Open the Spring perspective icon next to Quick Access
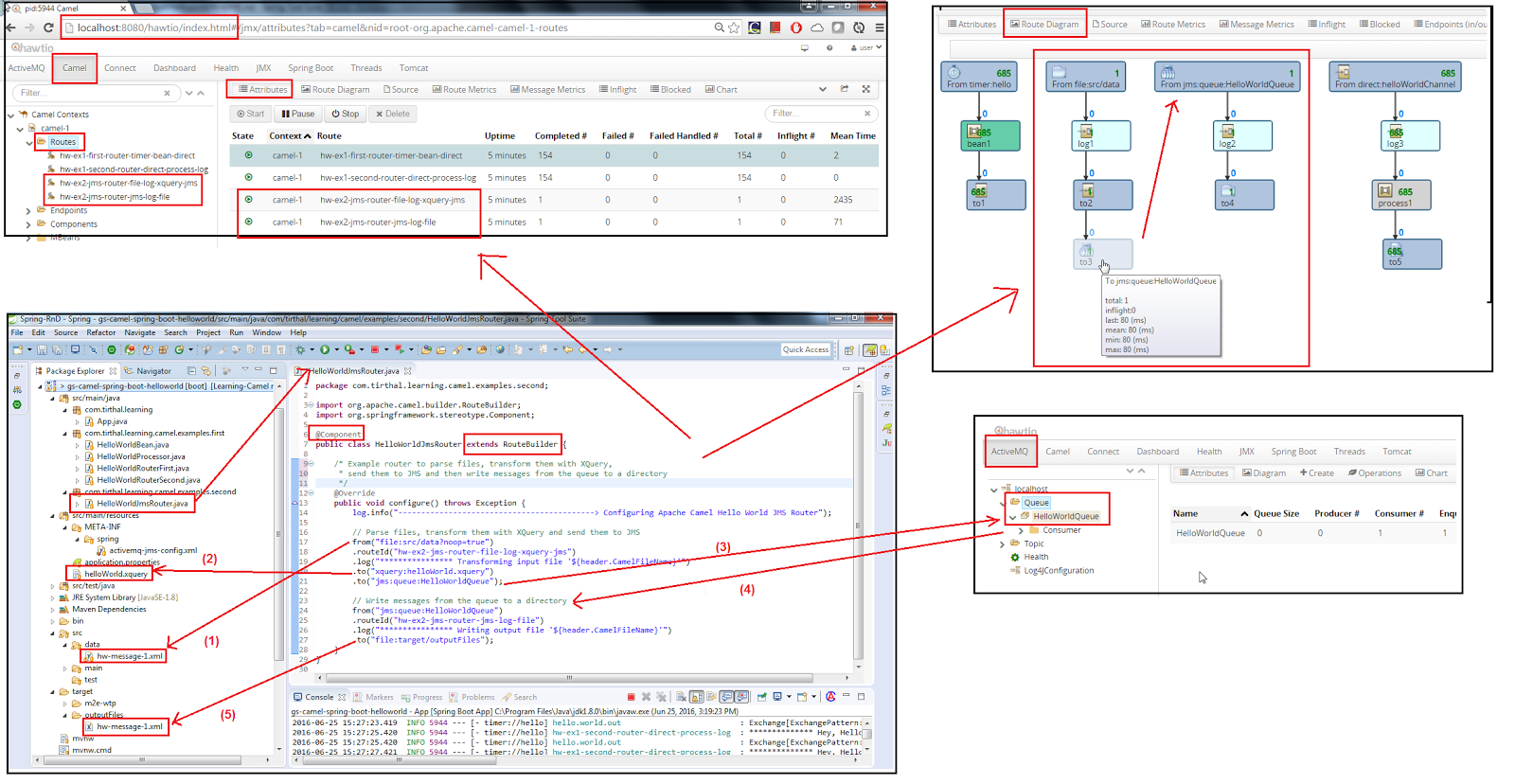Image resolution: width=1515 pixels, height=784 pixels. point(869,349)
